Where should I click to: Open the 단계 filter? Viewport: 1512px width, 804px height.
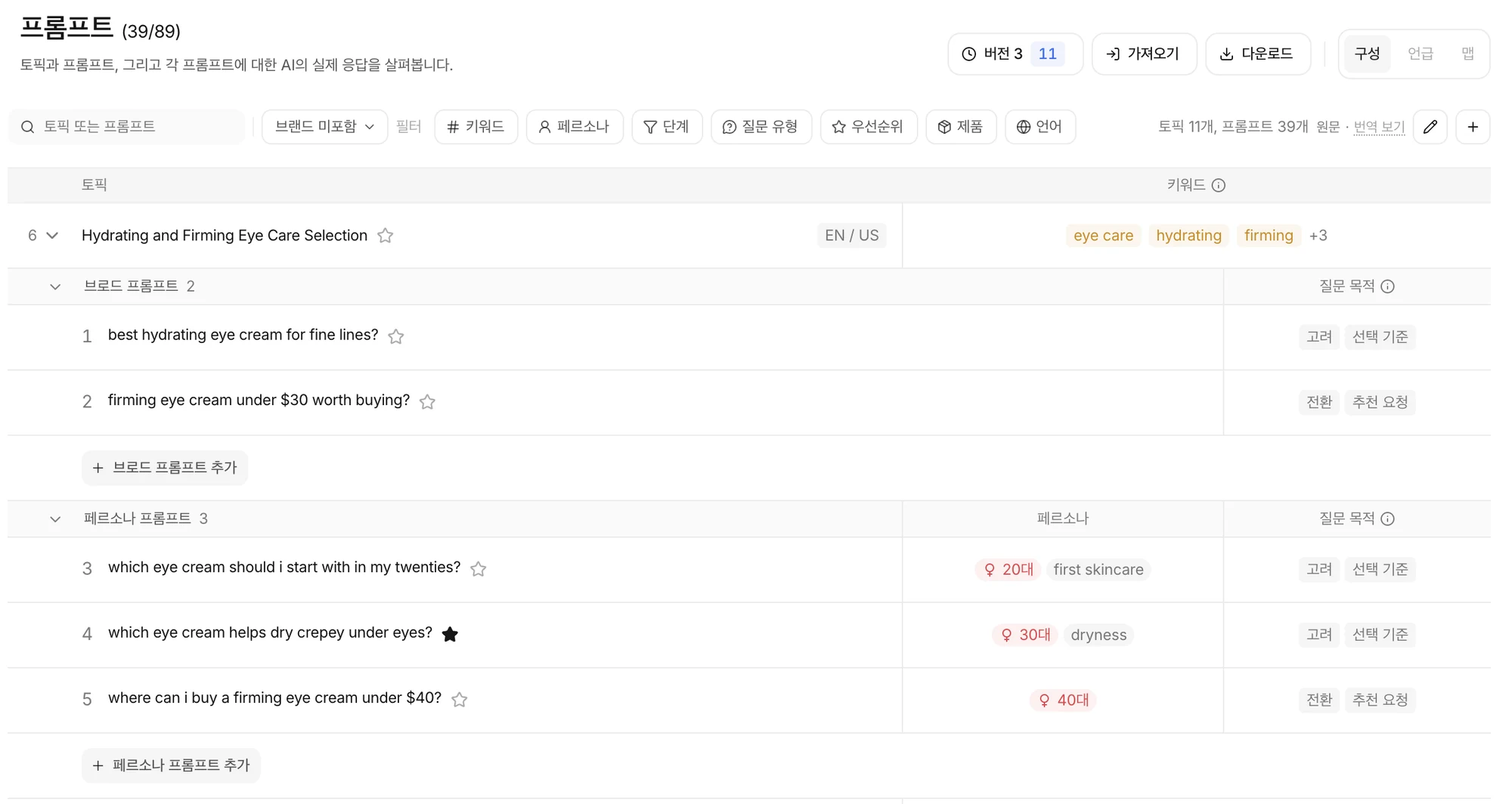[667, 127]
